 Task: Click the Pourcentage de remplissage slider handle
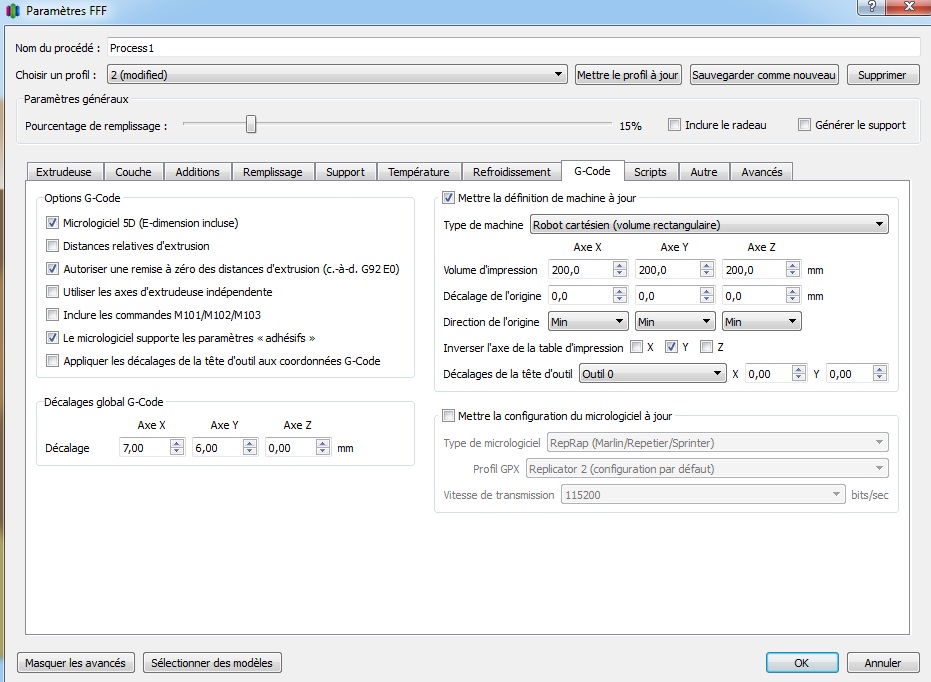click(251, 124)
